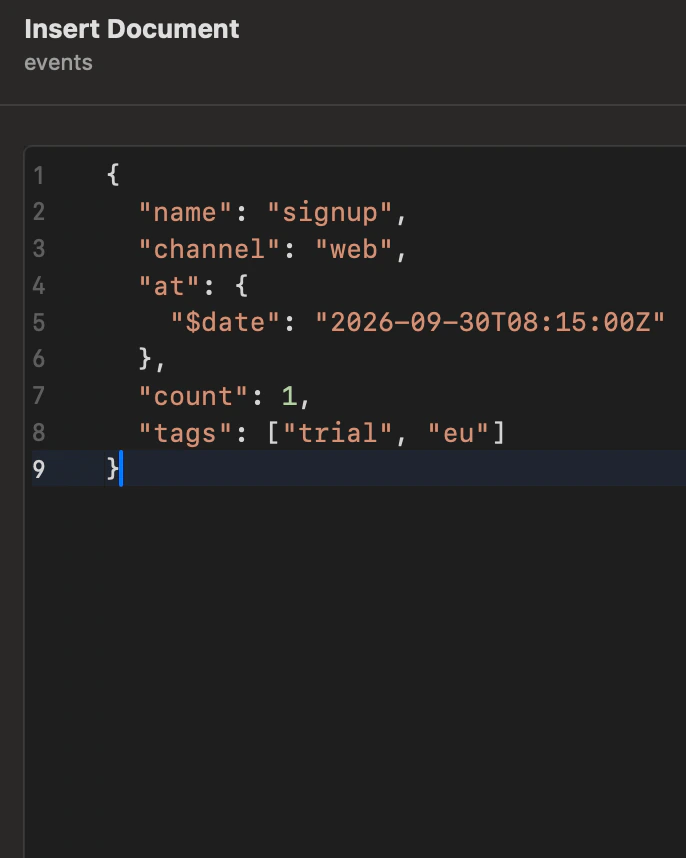The width and height of the screenshot is (686, 858).
Task: Click the final closing brace on line 9
Action: point(113,469)
